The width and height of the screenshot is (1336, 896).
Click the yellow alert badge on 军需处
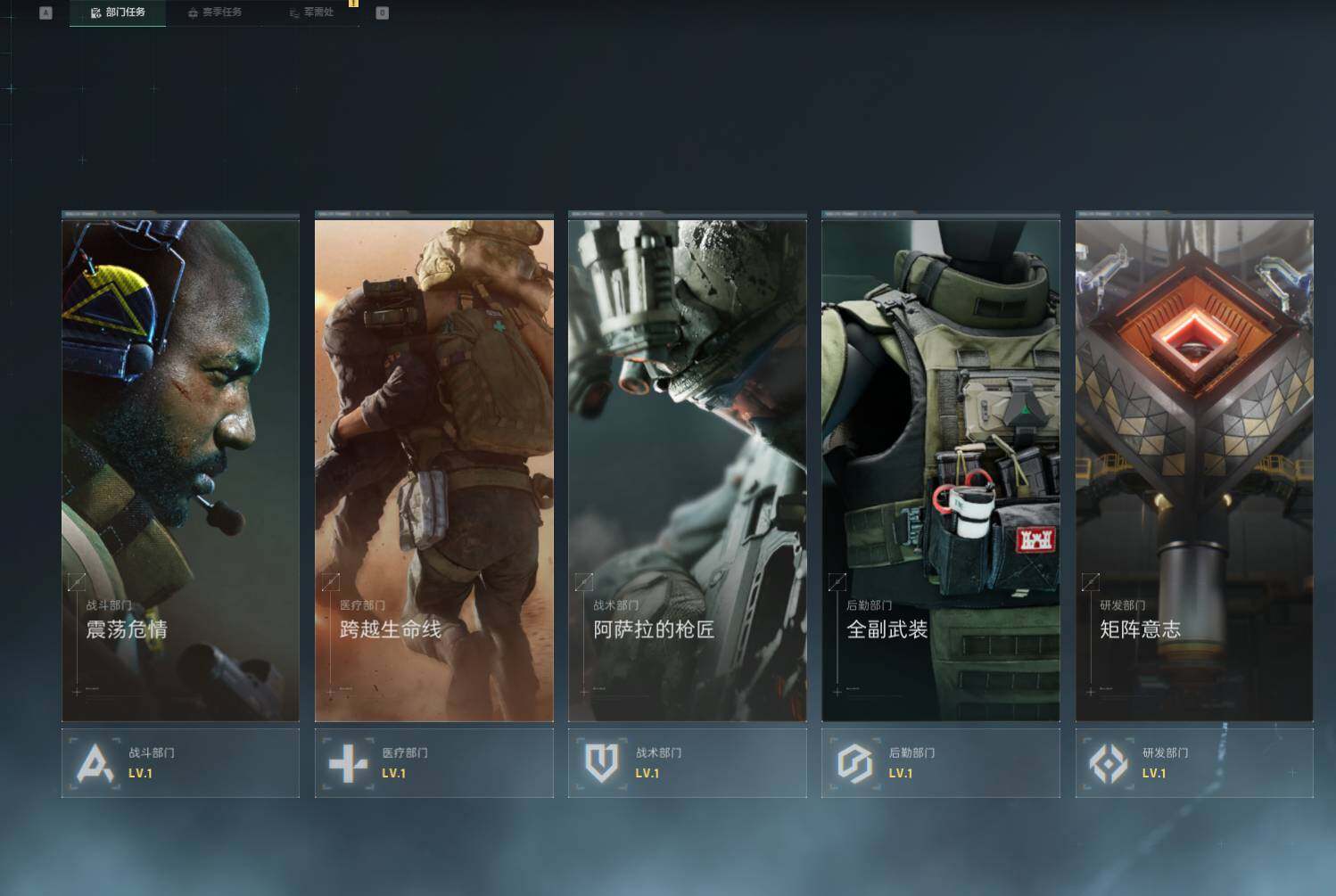point(353,4)
